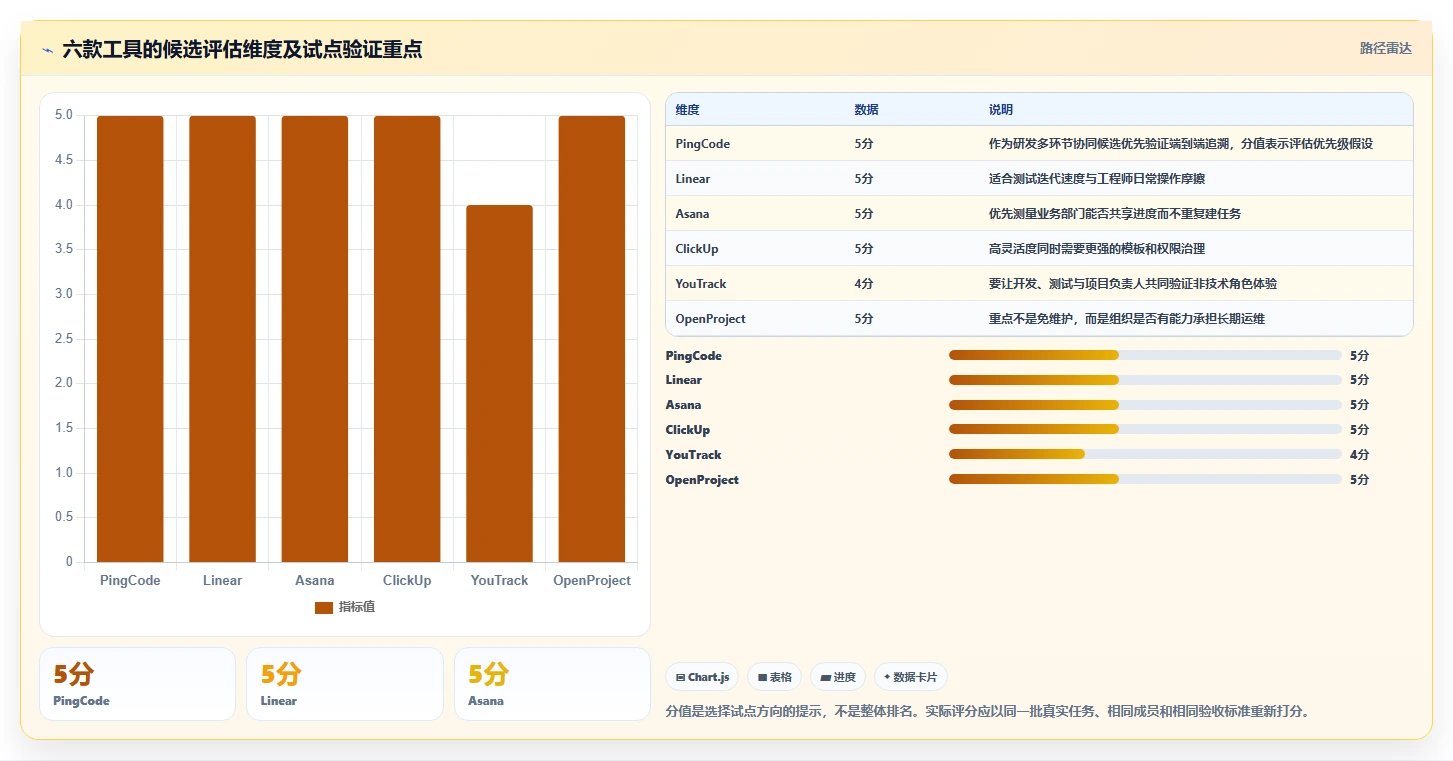Open the Linear 5分 stat card
The width and height of the screenshot is (1453, 761).
point(344,684)
